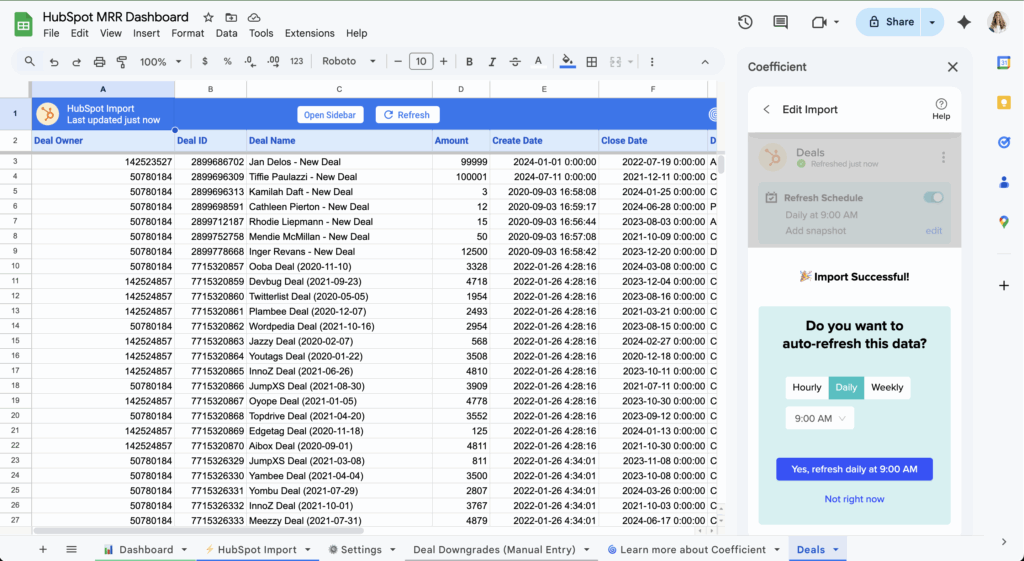Screen dimensions: 1024x561
Task: Print the spreadsheet
Action: click(99, 61)
